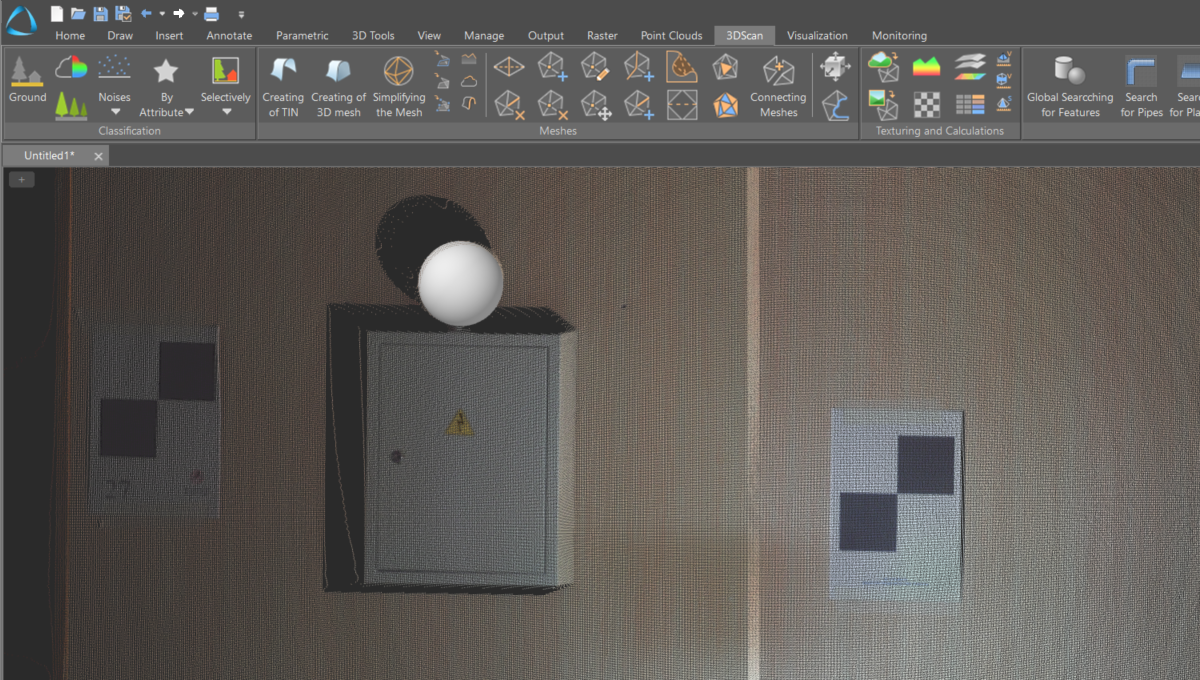The image size is (1200, 680).
Task: Launch Global Searching for Features
Action: point(1070,86)
